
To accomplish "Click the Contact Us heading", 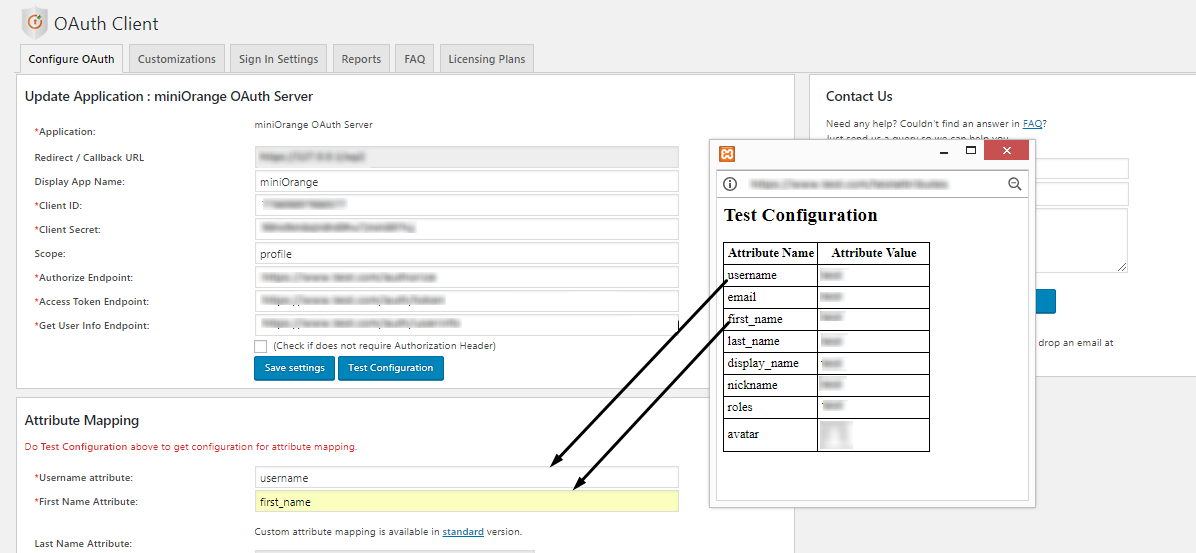I will click(x=859, y=97).
